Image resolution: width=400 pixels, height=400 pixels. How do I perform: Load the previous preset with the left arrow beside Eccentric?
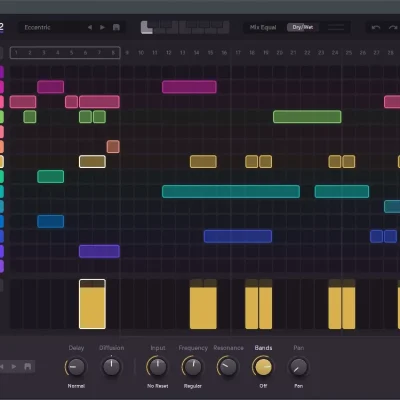coord(90,27)
